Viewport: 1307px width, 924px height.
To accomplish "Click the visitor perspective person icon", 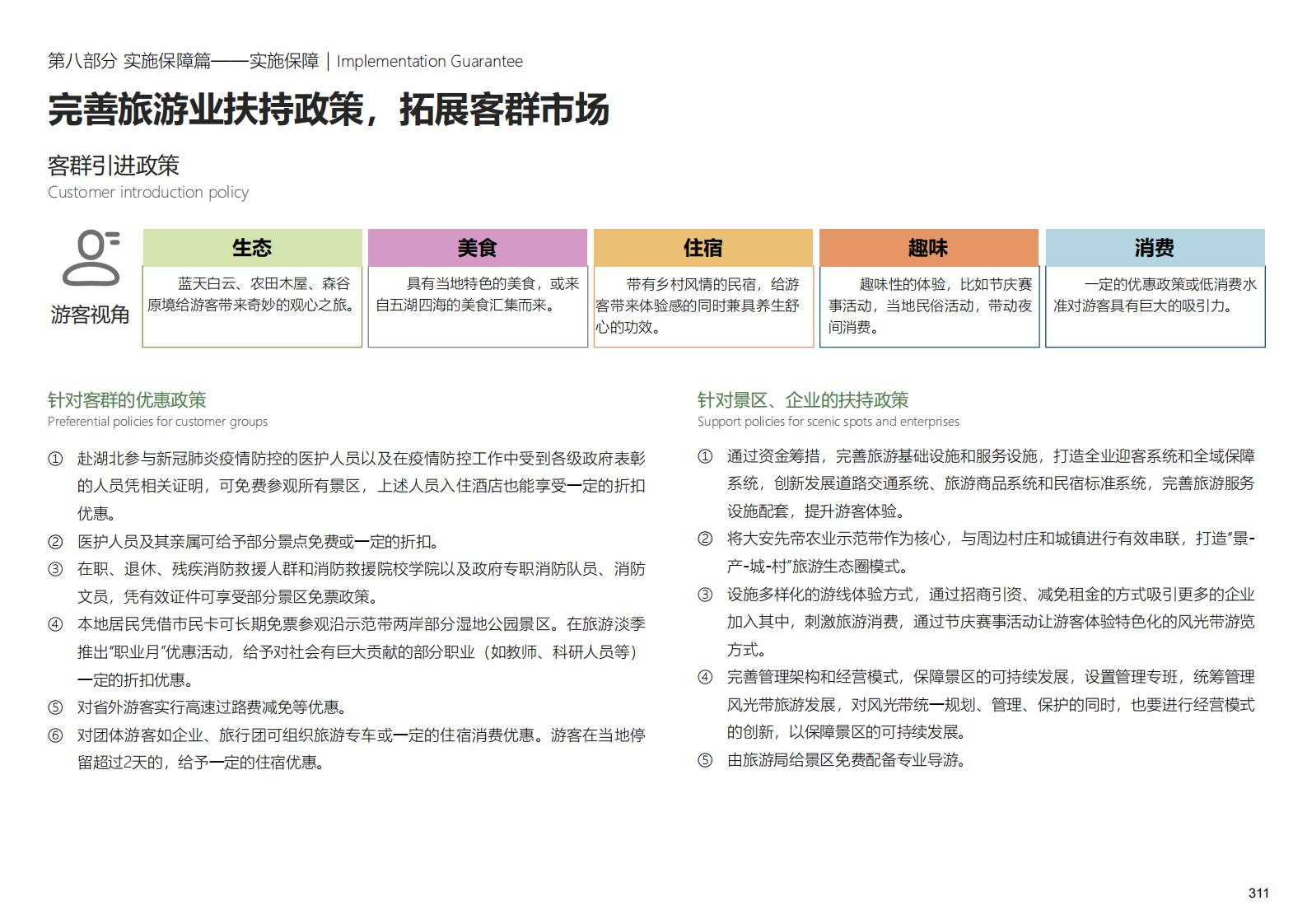I will tap(91, 259).
